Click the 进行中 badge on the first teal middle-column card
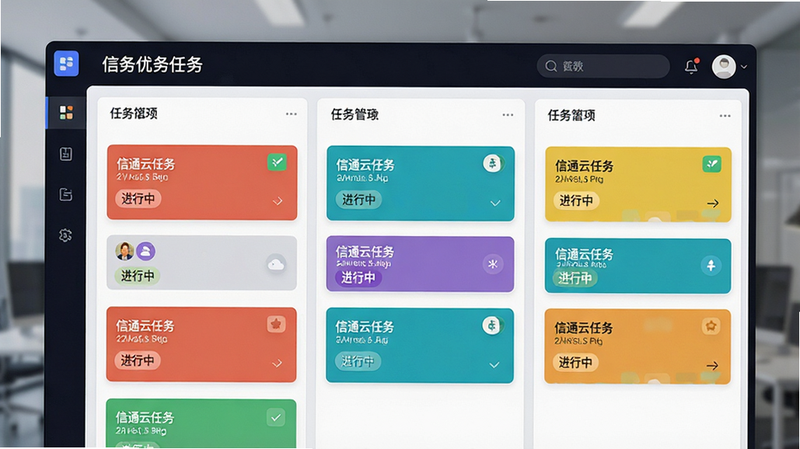 (x=358, y=199)
